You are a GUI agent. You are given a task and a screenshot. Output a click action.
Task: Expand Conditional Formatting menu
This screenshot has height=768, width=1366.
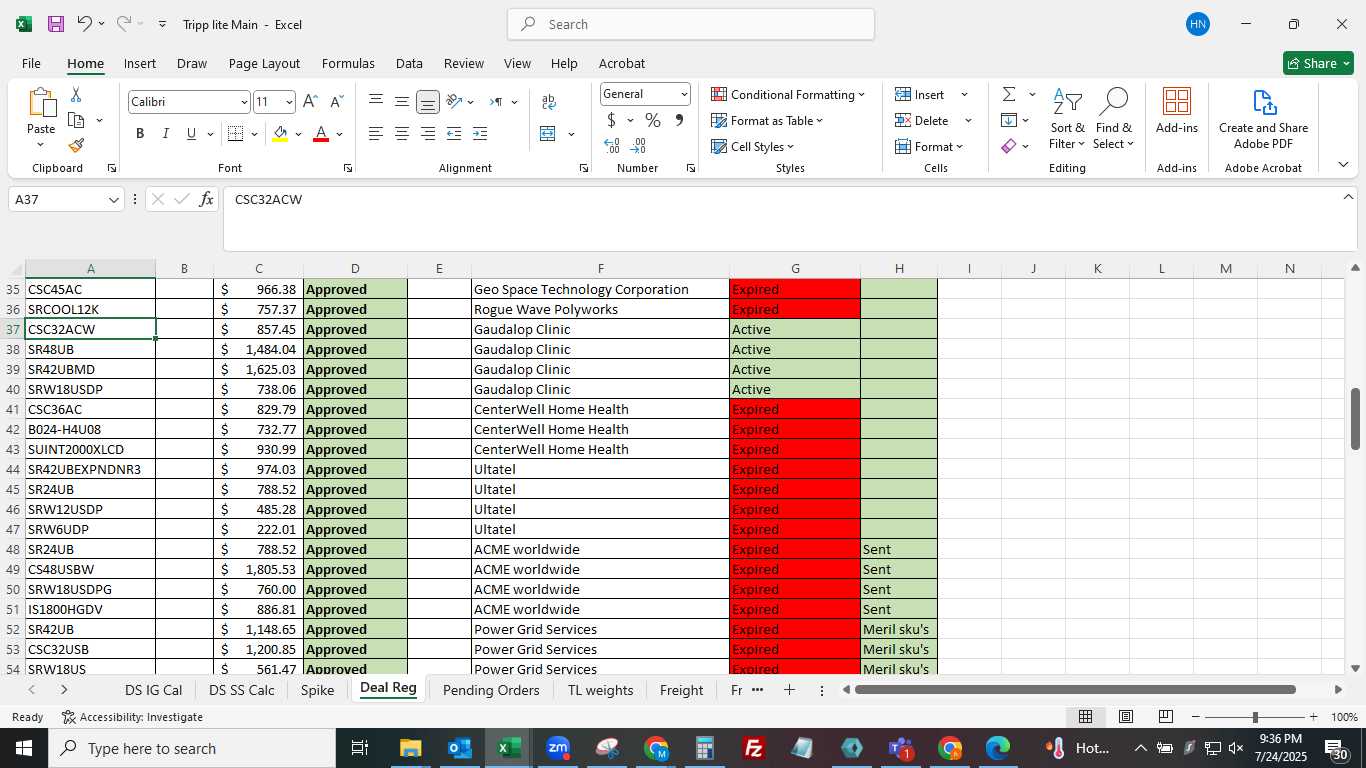(x=788, y=94)
